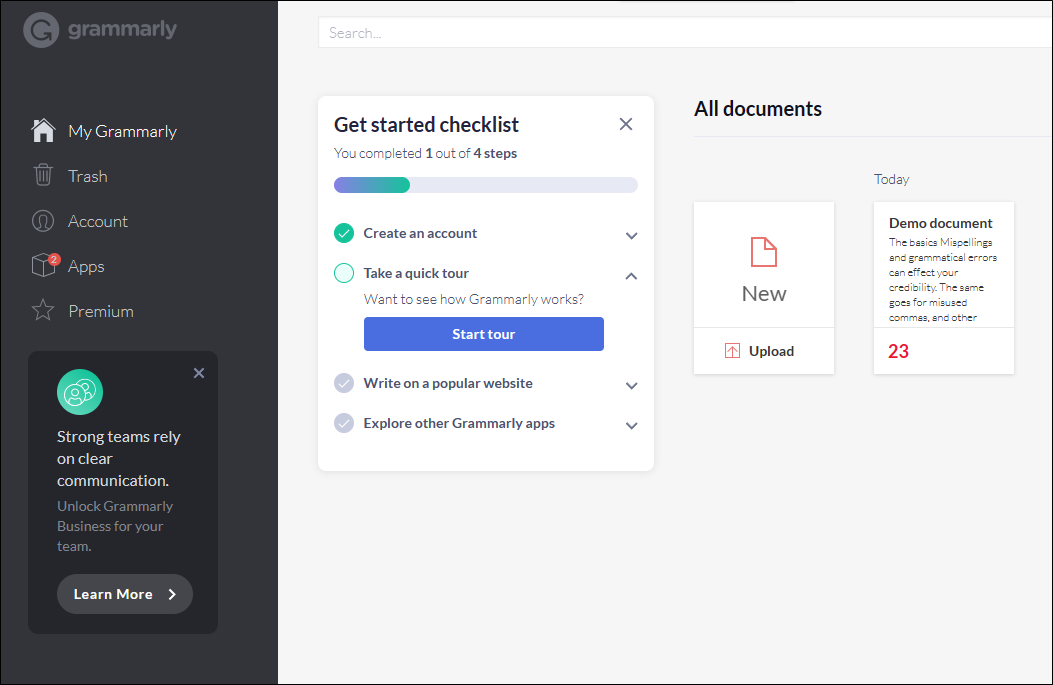Screen dimensions: 1053x685
Task: Click the Upload arrow icon
Action: pyautogui.click(x=732, y=351)
